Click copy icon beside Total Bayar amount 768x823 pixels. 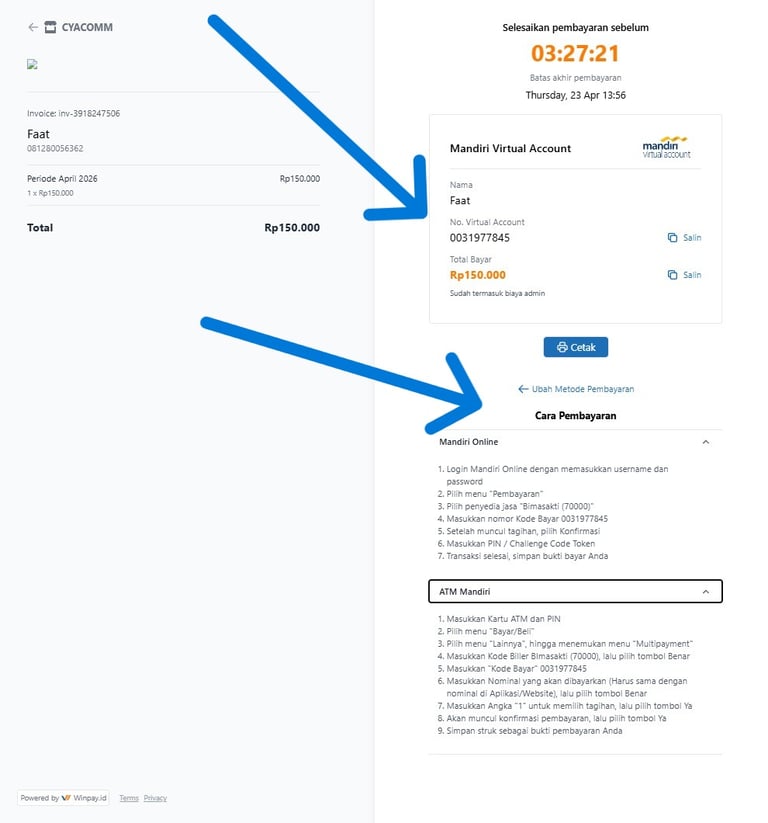672,275
